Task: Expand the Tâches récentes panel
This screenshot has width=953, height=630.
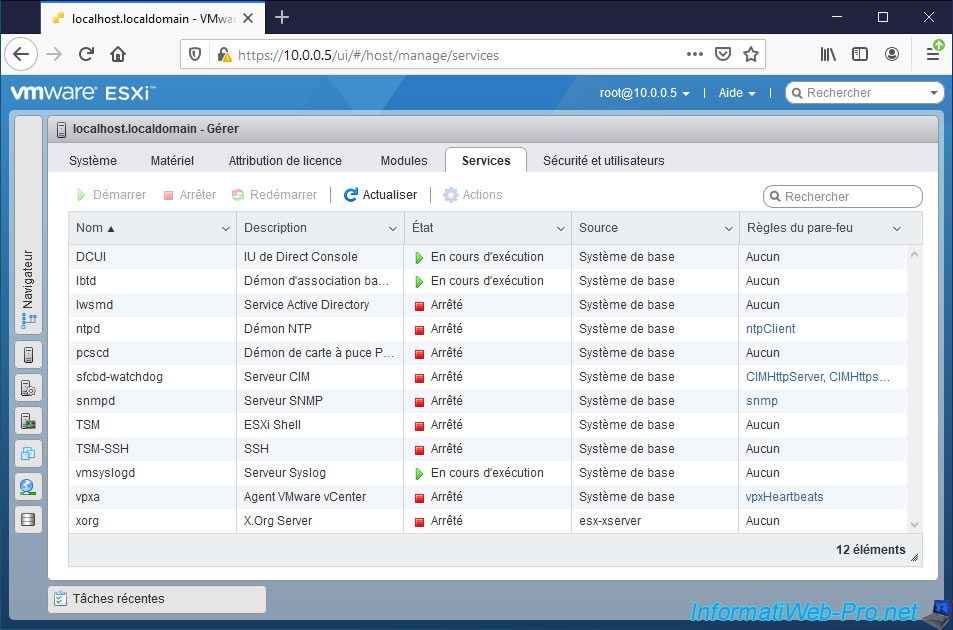Action: [157, 599]
